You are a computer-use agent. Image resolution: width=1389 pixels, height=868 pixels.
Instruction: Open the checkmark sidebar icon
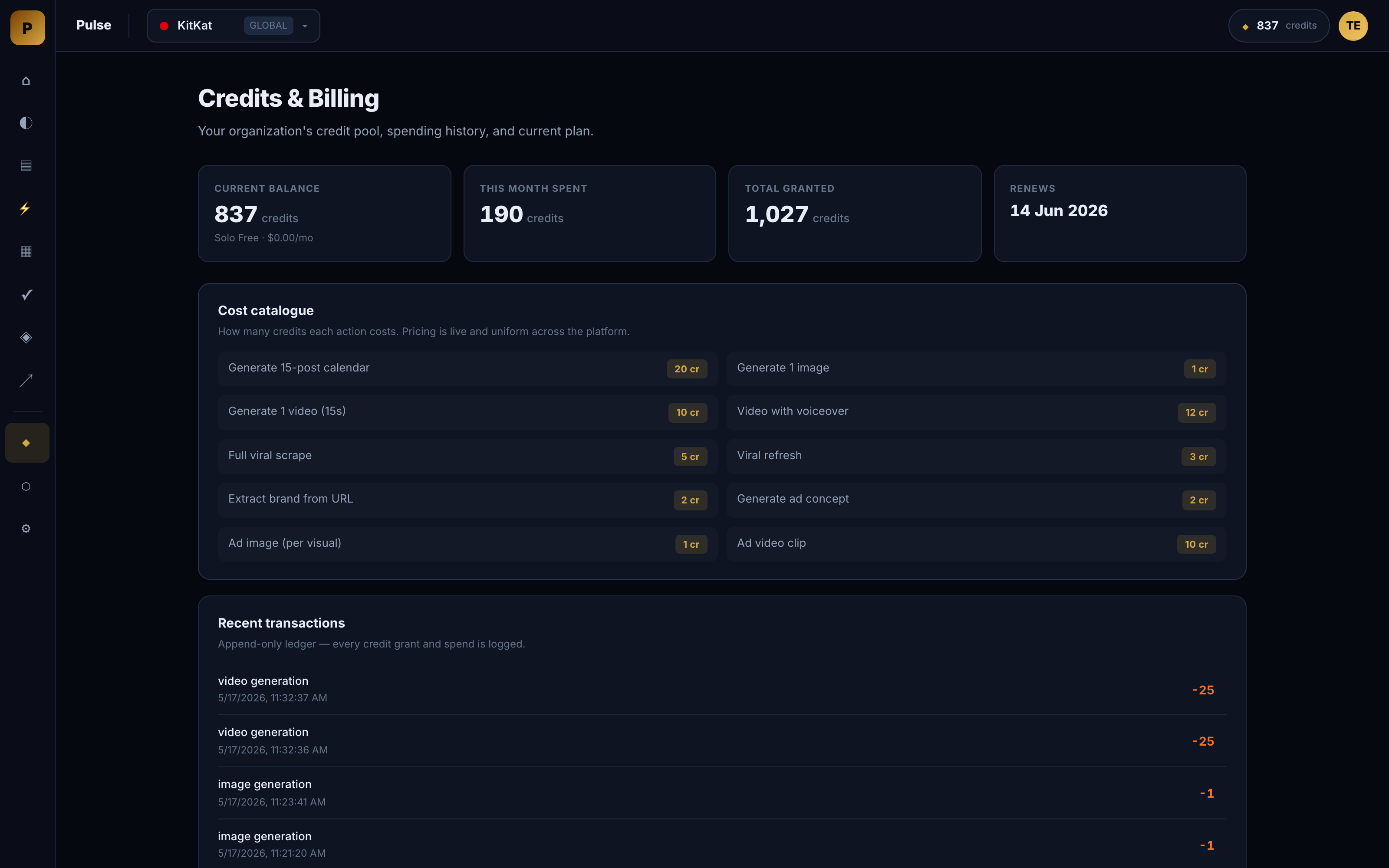coord(26,295)
